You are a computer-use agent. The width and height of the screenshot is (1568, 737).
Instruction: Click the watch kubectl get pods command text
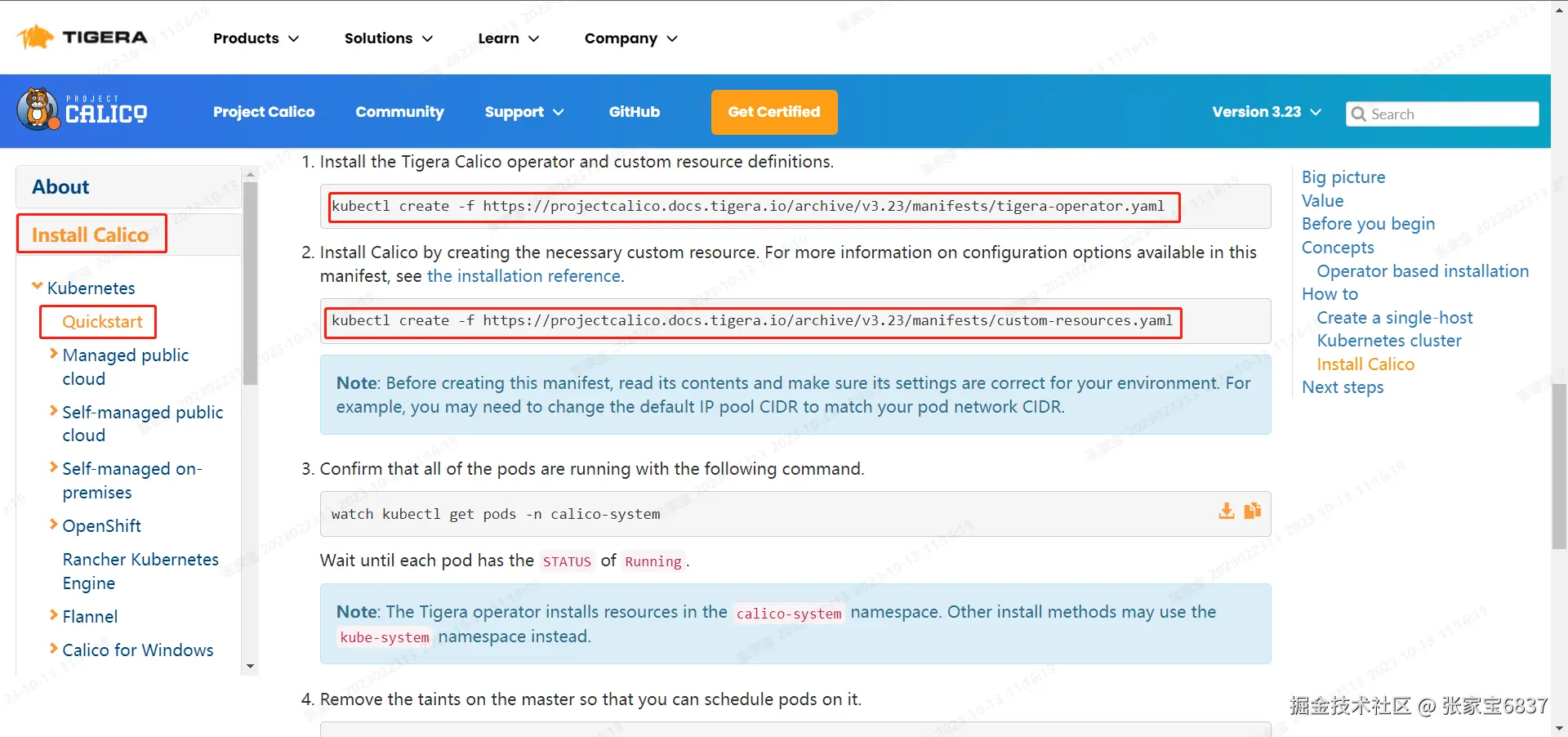coord(496,515)
